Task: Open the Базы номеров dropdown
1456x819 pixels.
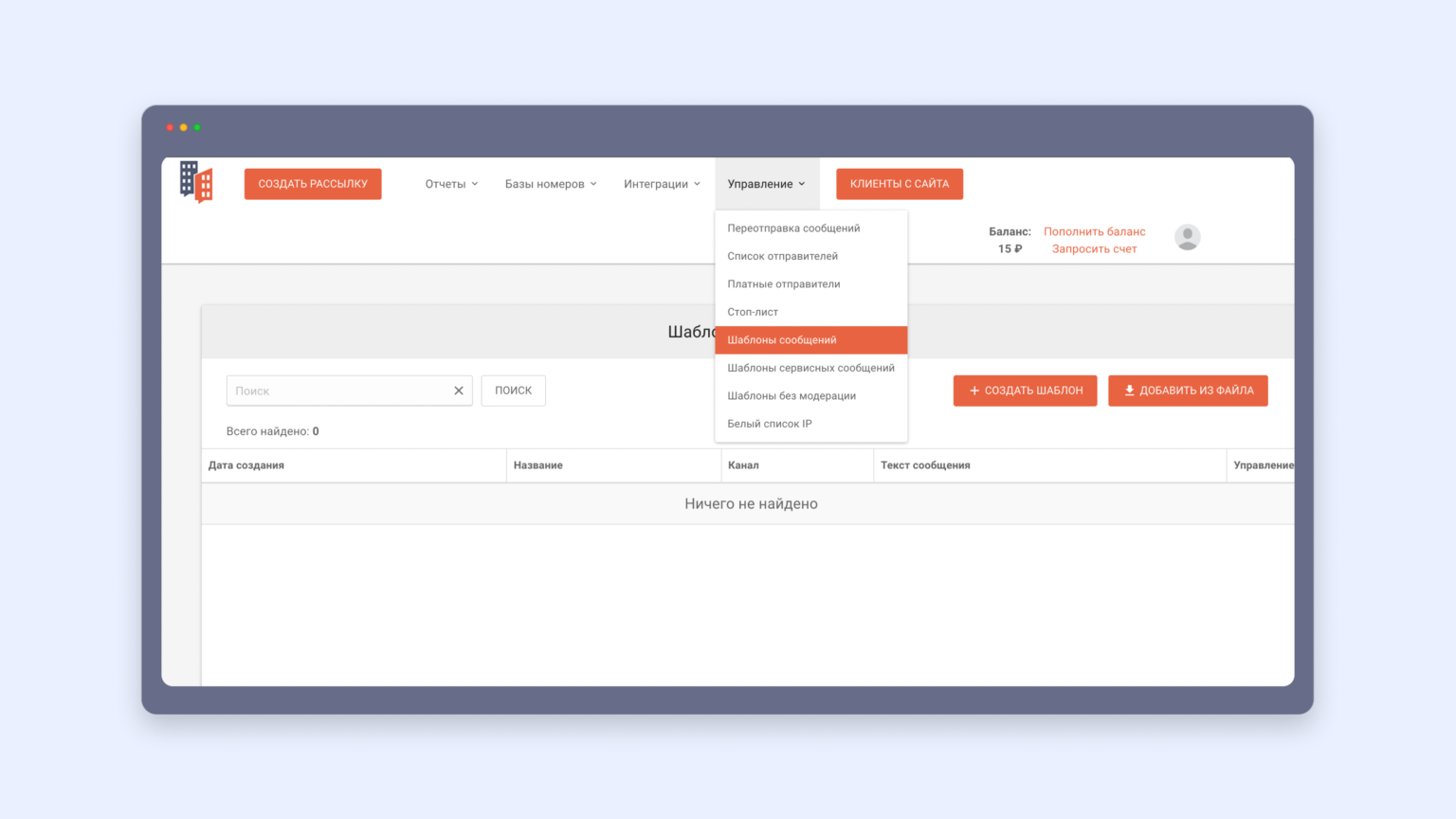Action: pos(551,184)
